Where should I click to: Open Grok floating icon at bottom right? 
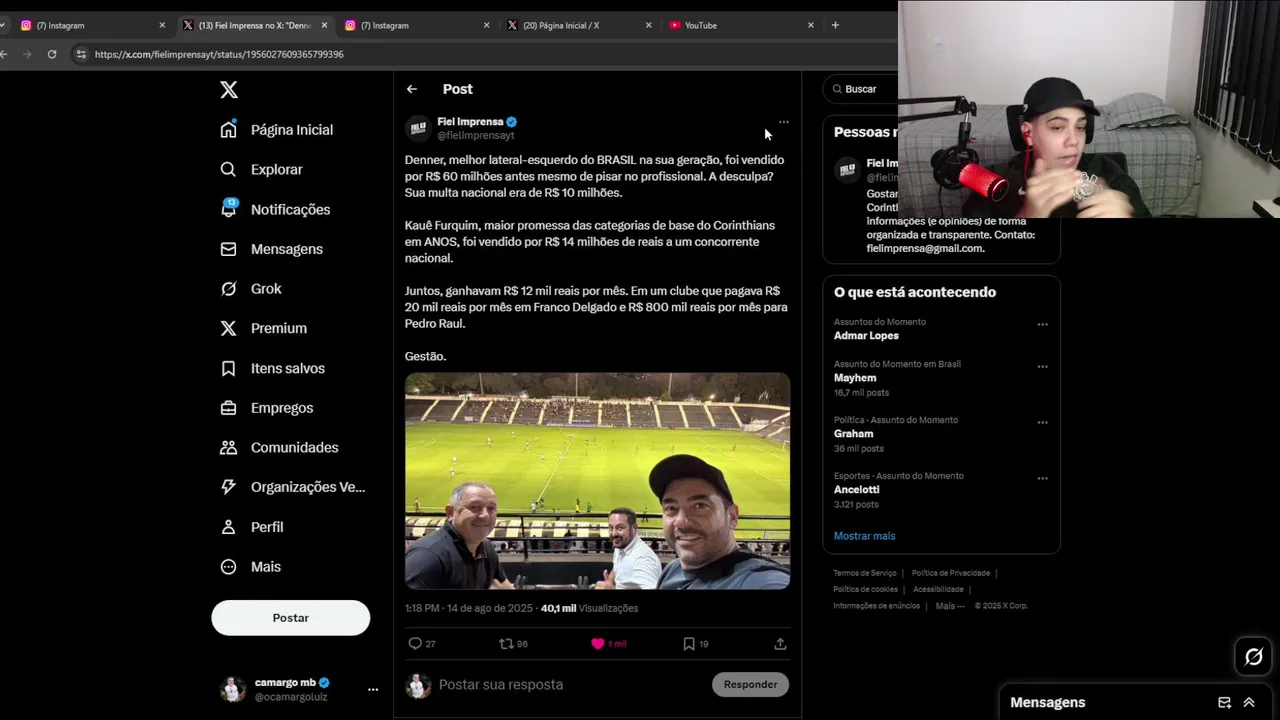(1253, 657)
